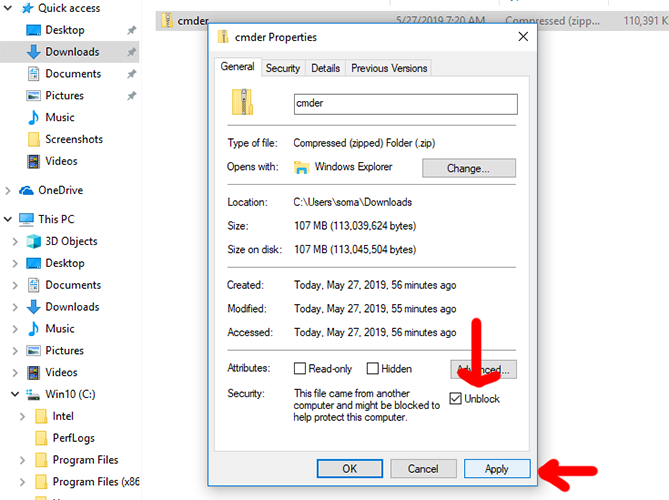
Task: Open Videos film icon under Quick access
Action: click(33, 161)
